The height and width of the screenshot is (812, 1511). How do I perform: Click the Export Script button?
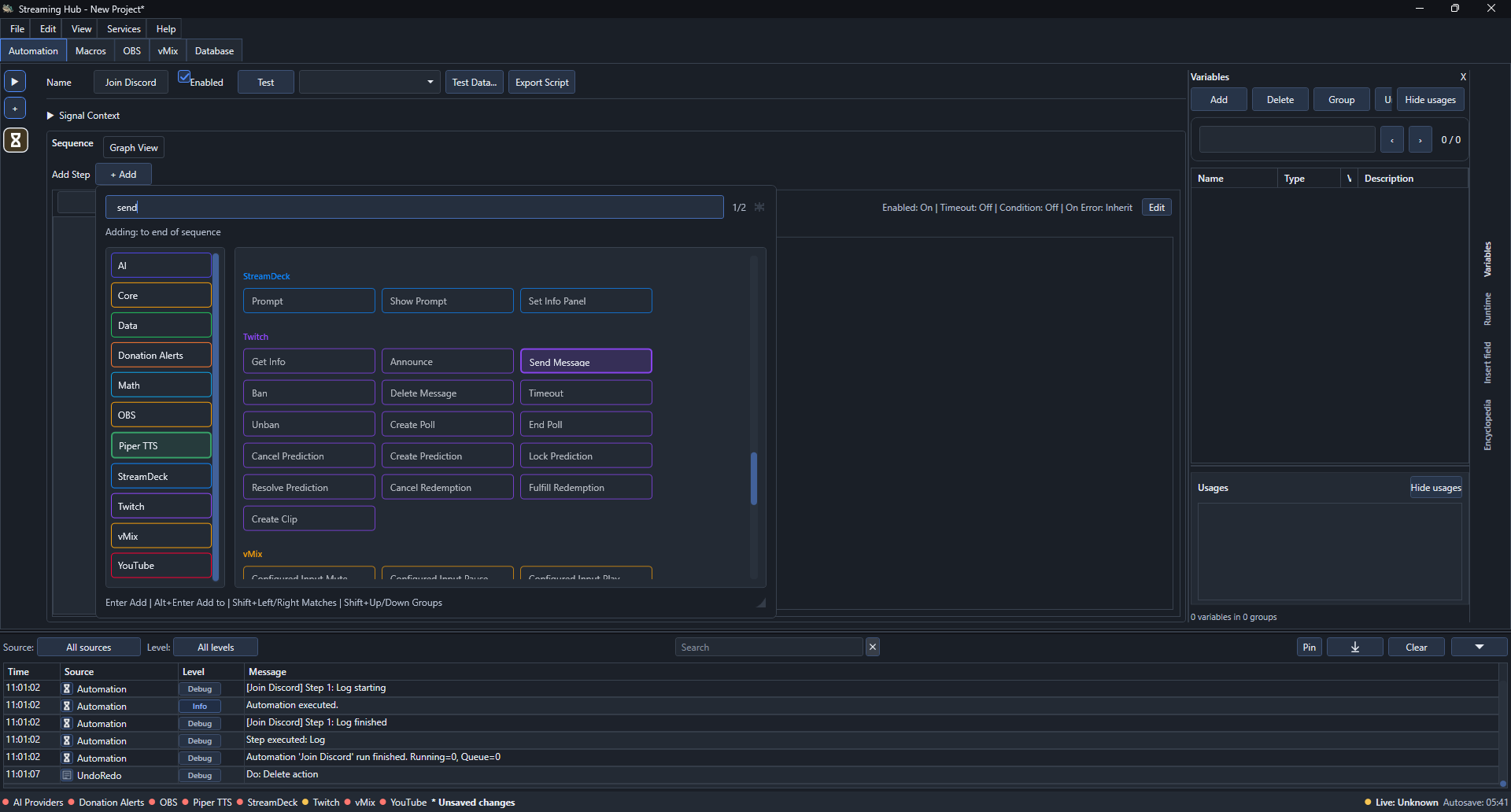pyautogui.click(x=542, y=83)
